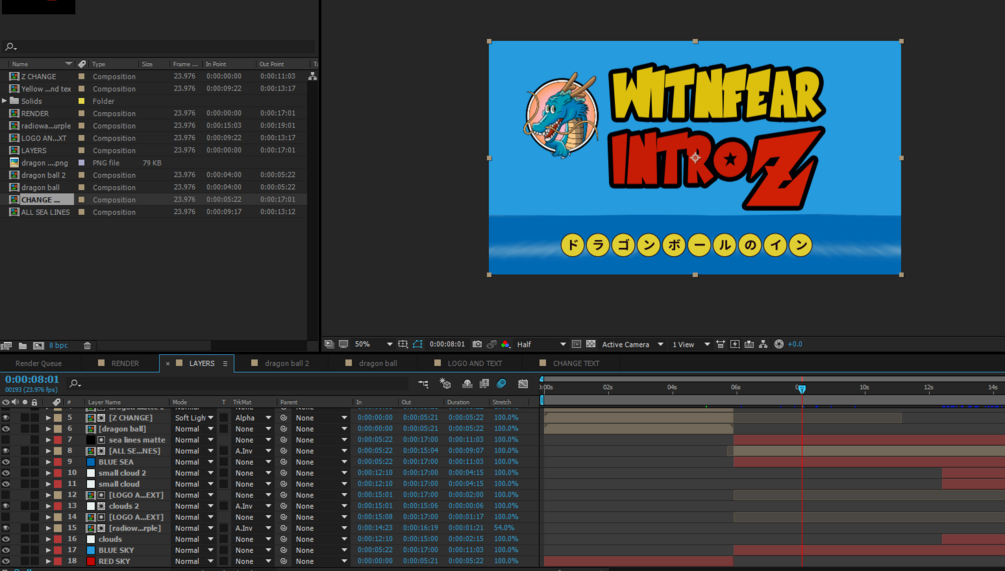1005x571 pixels.
Task: Switch to the RENDER composition tab
Action: 119,363
